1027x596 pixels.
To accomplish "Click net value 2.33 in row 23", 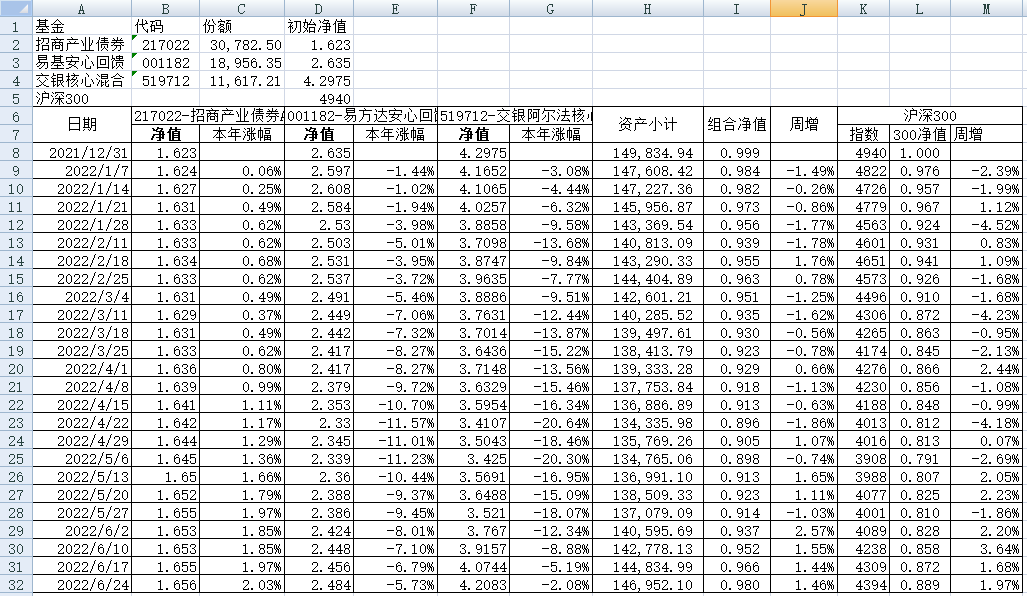I will (x=319, y=422).
